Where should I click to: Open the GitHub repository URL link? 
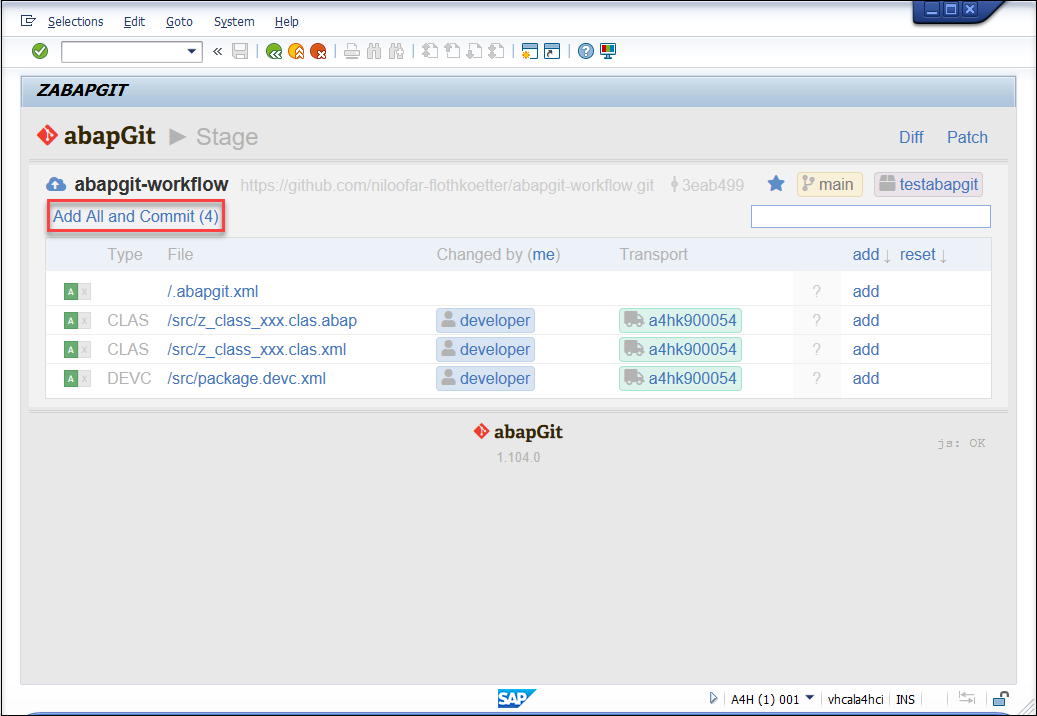pos(447,185)
